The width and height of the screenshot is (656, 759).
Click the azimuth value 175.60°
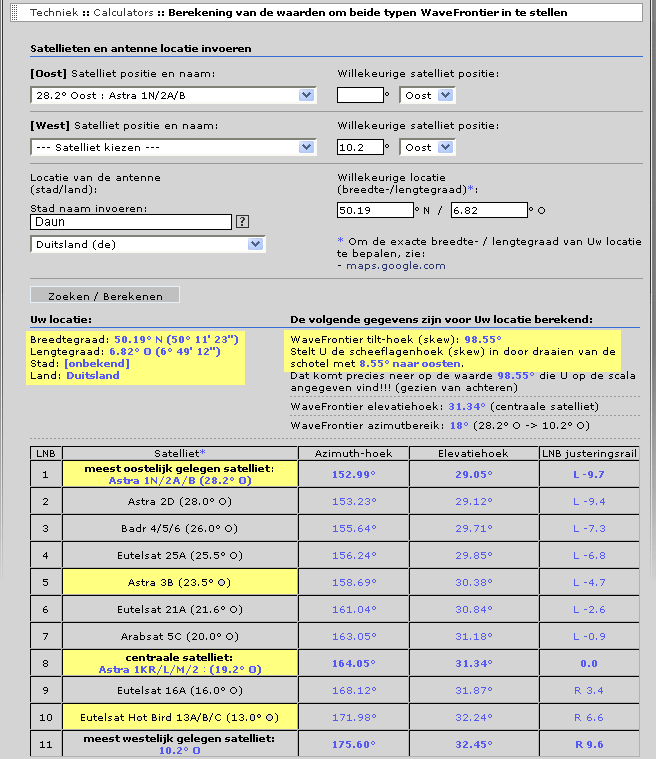pos(353,744)
